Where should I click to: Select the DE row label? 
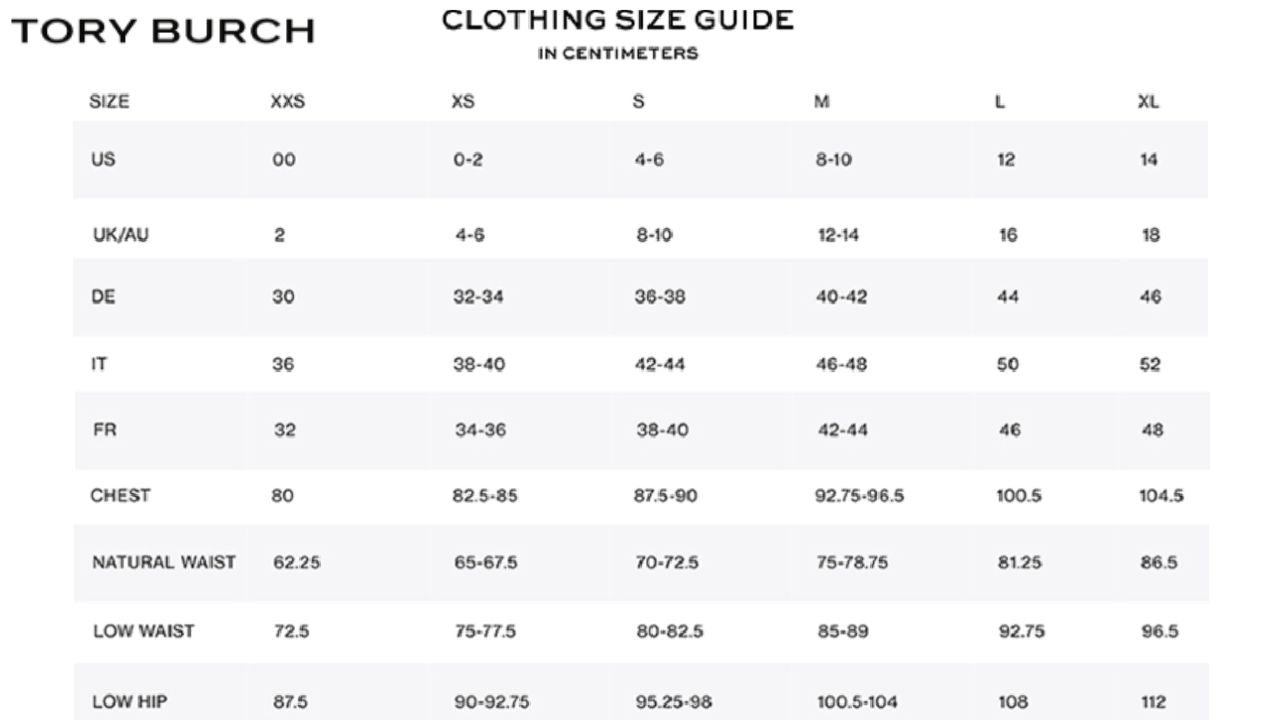coord(103,297)
